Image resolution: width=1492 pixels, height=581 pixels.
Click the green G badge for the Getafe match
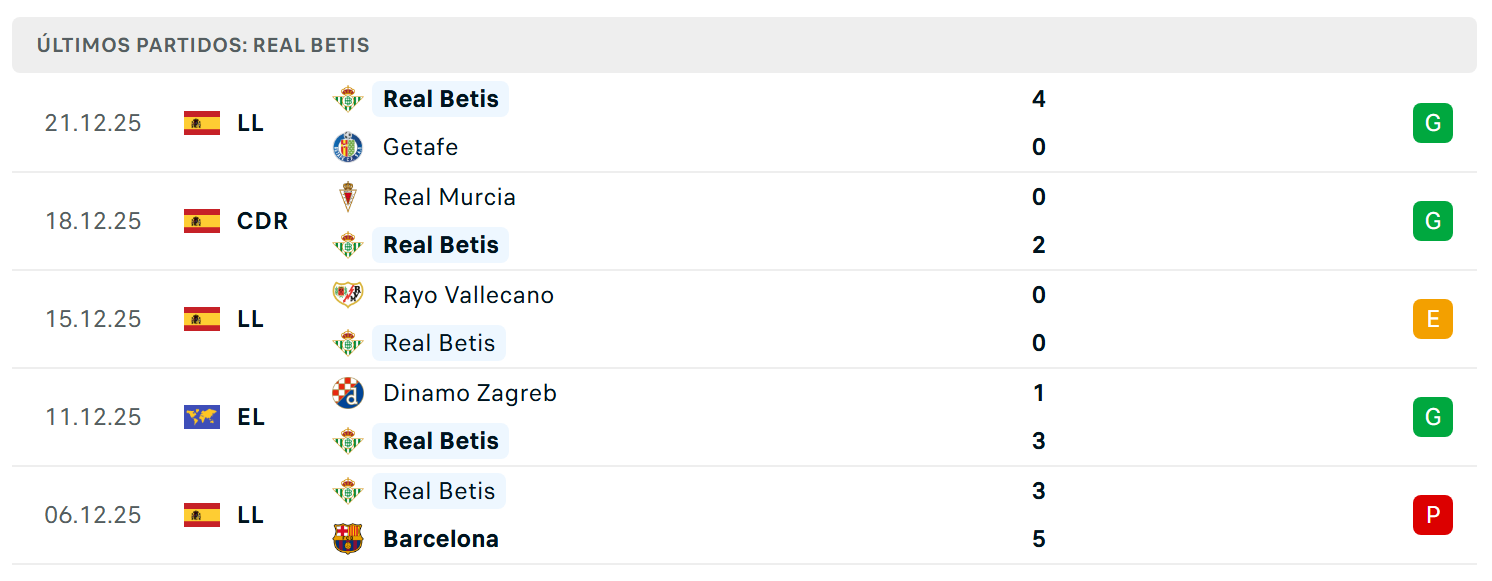[1433, 123]
